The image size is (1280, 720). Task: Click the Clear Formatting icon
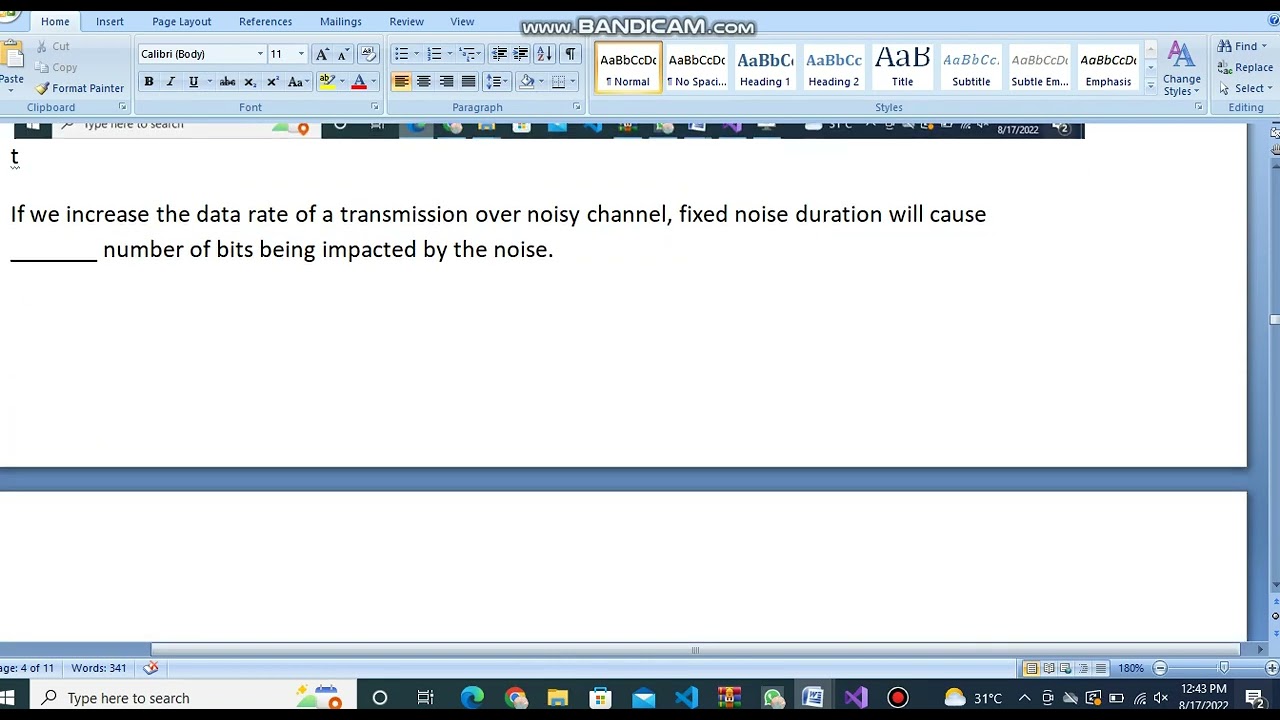(x=368, y=54)
